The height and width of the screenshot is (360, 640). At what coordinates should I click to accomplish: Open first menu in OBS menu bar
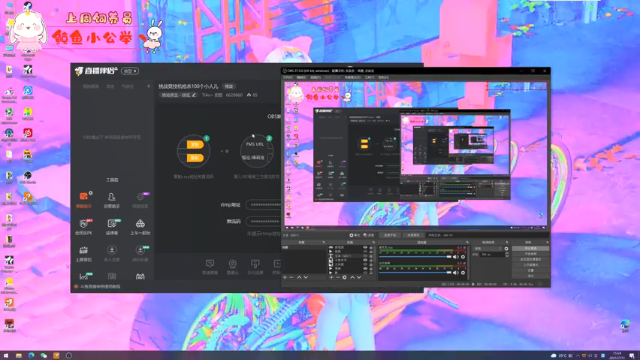coord(288,77)
